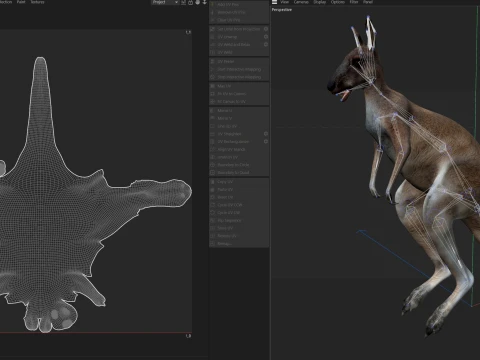Click the Flip Sequence command
Screen dimensions: 480x360
(x=239, y=220)
